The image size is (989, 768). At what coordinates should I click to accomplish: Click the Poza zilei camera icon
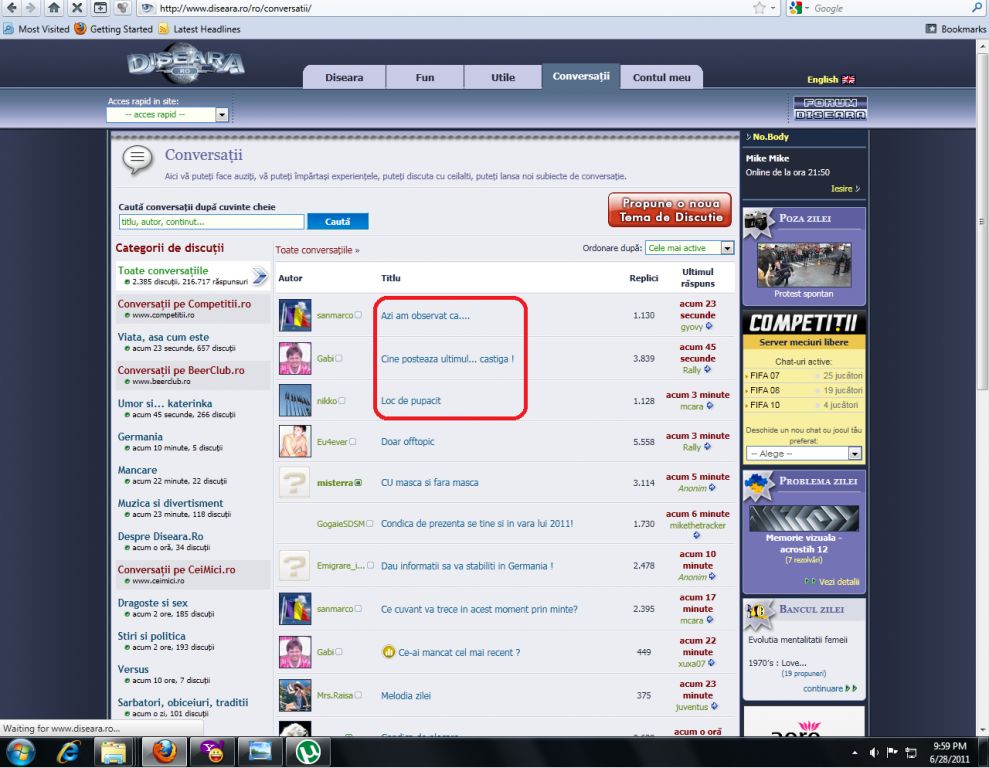coord(758,222)
